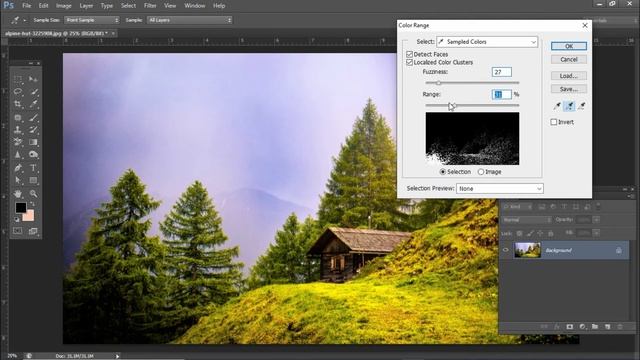Uncheck Detect Faces checkbox
Viewport: 640px width, 360px height.
409,54
